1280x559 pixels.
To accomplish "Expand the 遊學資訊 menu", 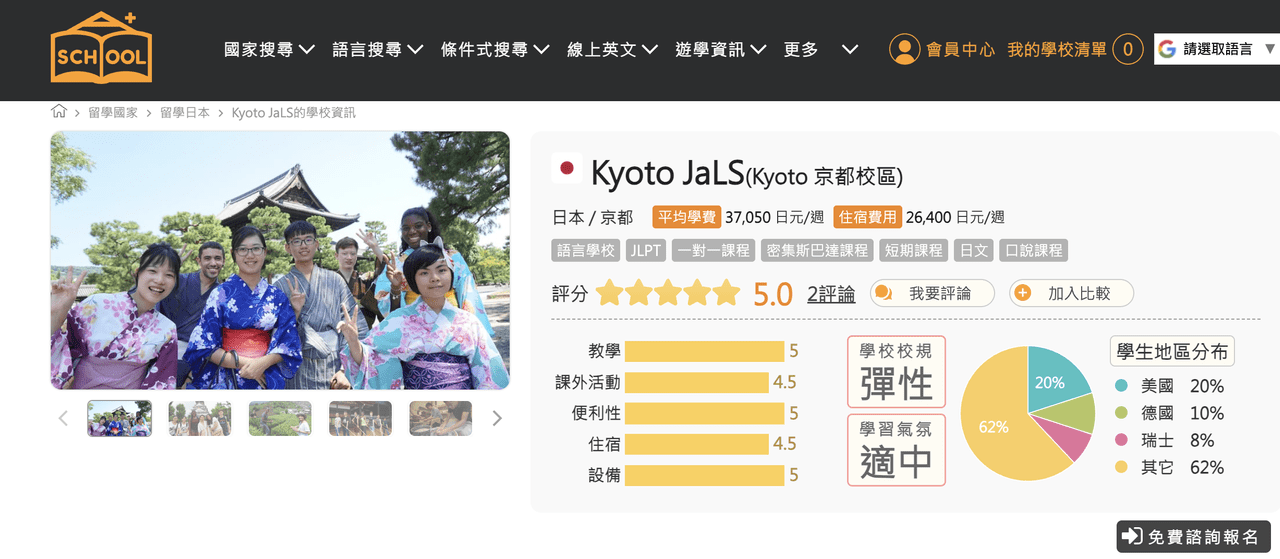I will coord(721,49).
